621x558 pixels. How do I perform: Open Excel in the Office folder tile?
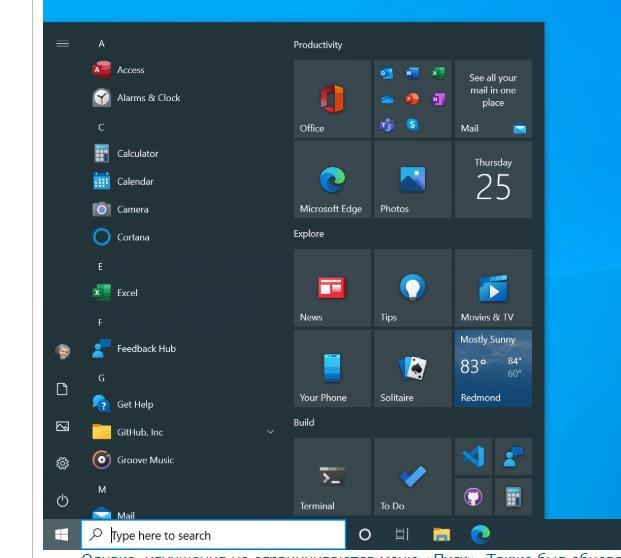point(439,73)
